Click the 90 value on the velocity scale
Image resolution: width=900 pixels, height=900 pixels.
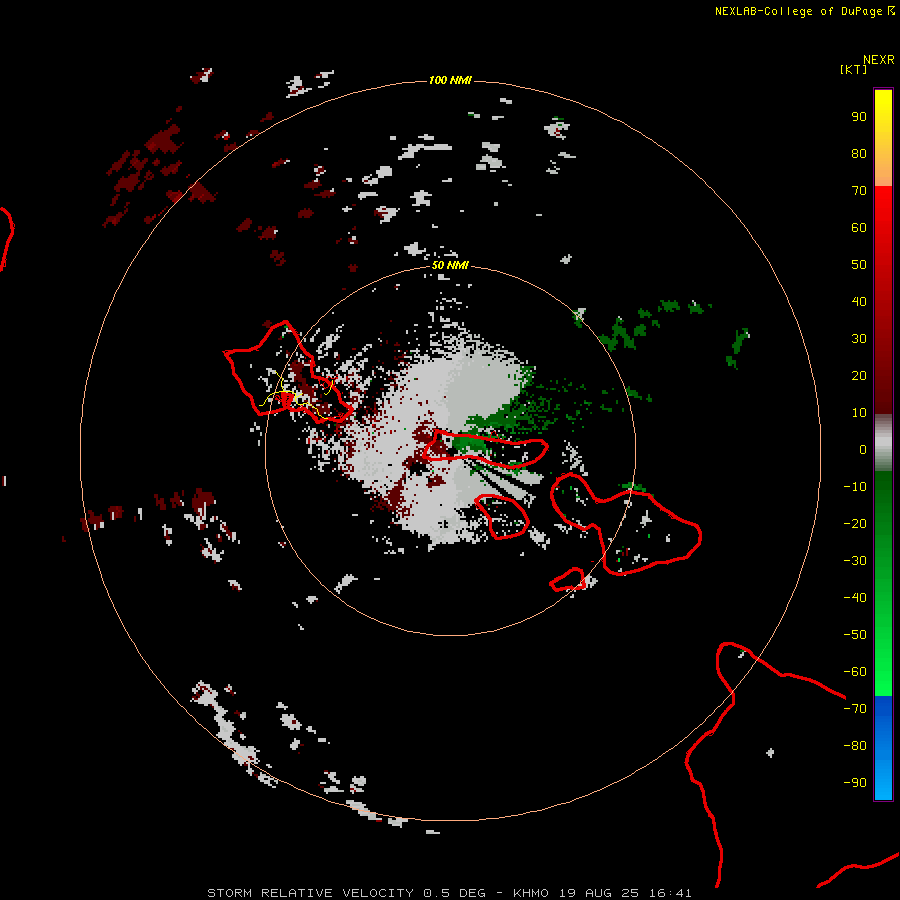(859, 117)
